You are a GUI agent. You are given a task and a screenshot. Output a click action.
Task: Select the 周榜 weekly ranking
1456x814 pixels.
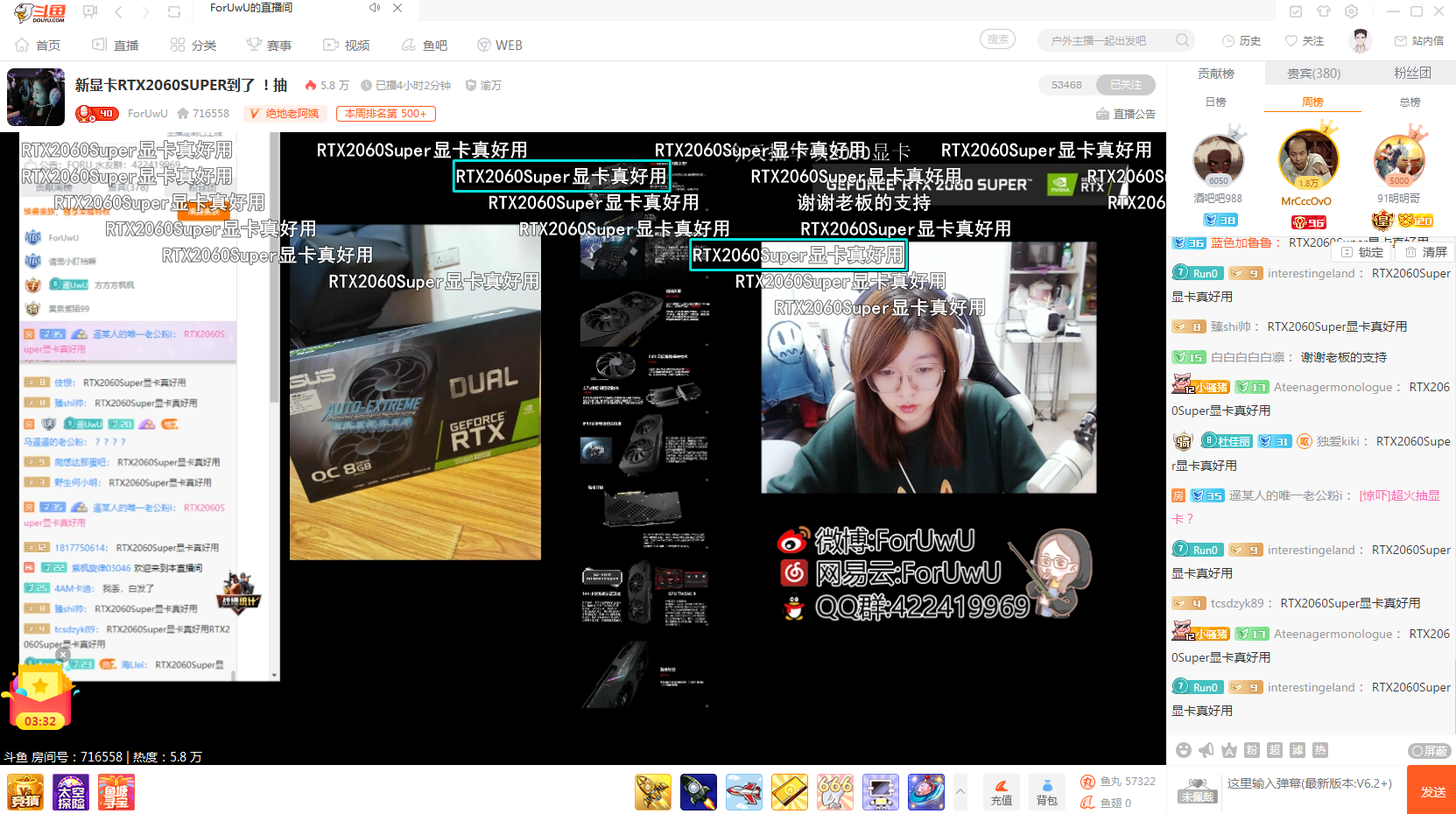(1312, 102)
